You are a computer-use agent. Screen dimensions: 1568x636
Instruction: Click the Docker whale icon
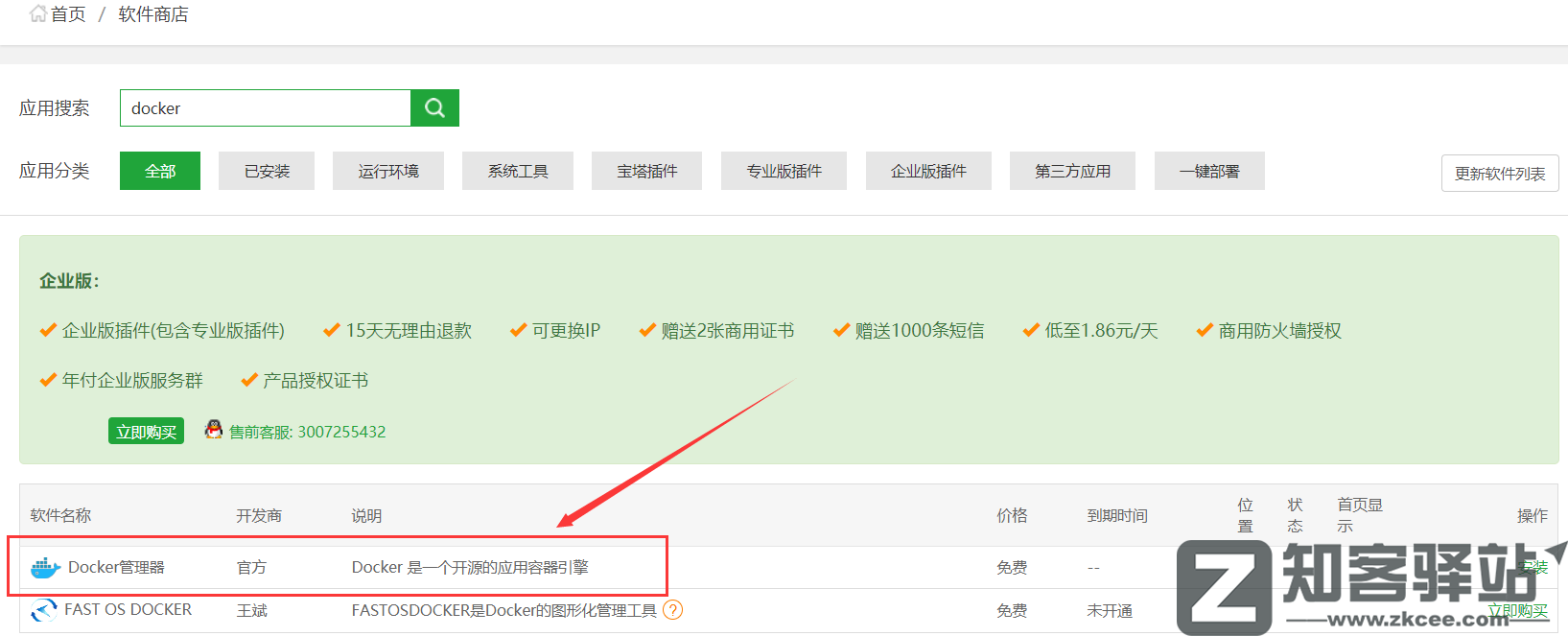45,568
